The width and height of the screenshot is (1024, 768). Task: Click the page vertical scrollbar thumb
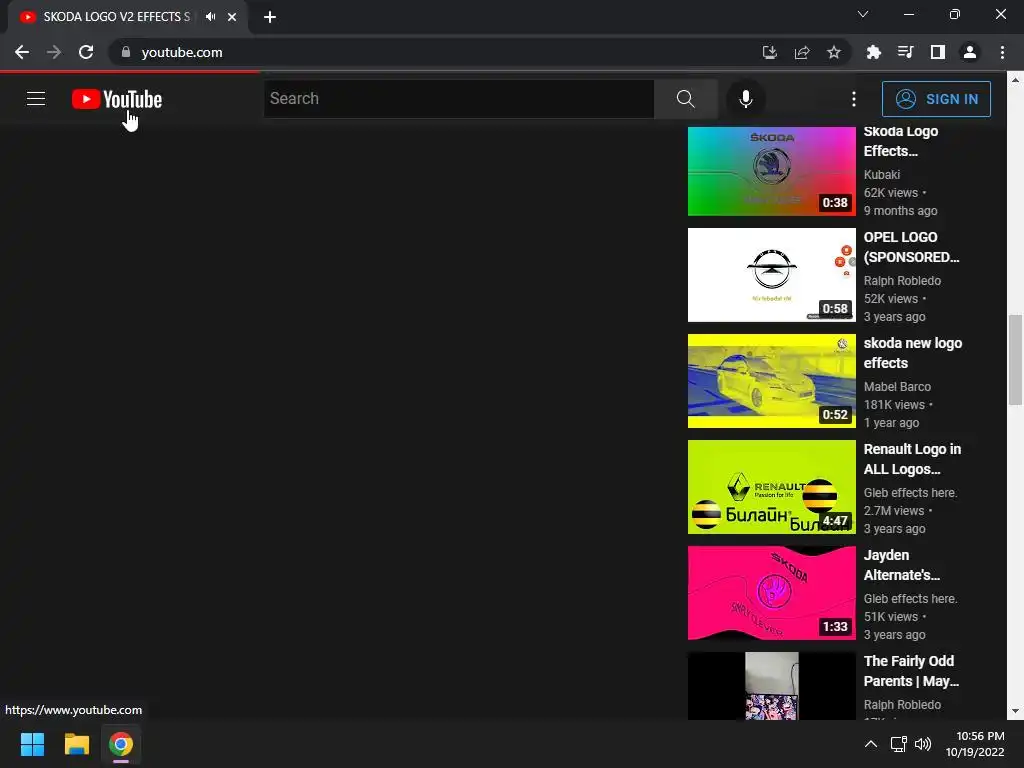(1015, 360)
